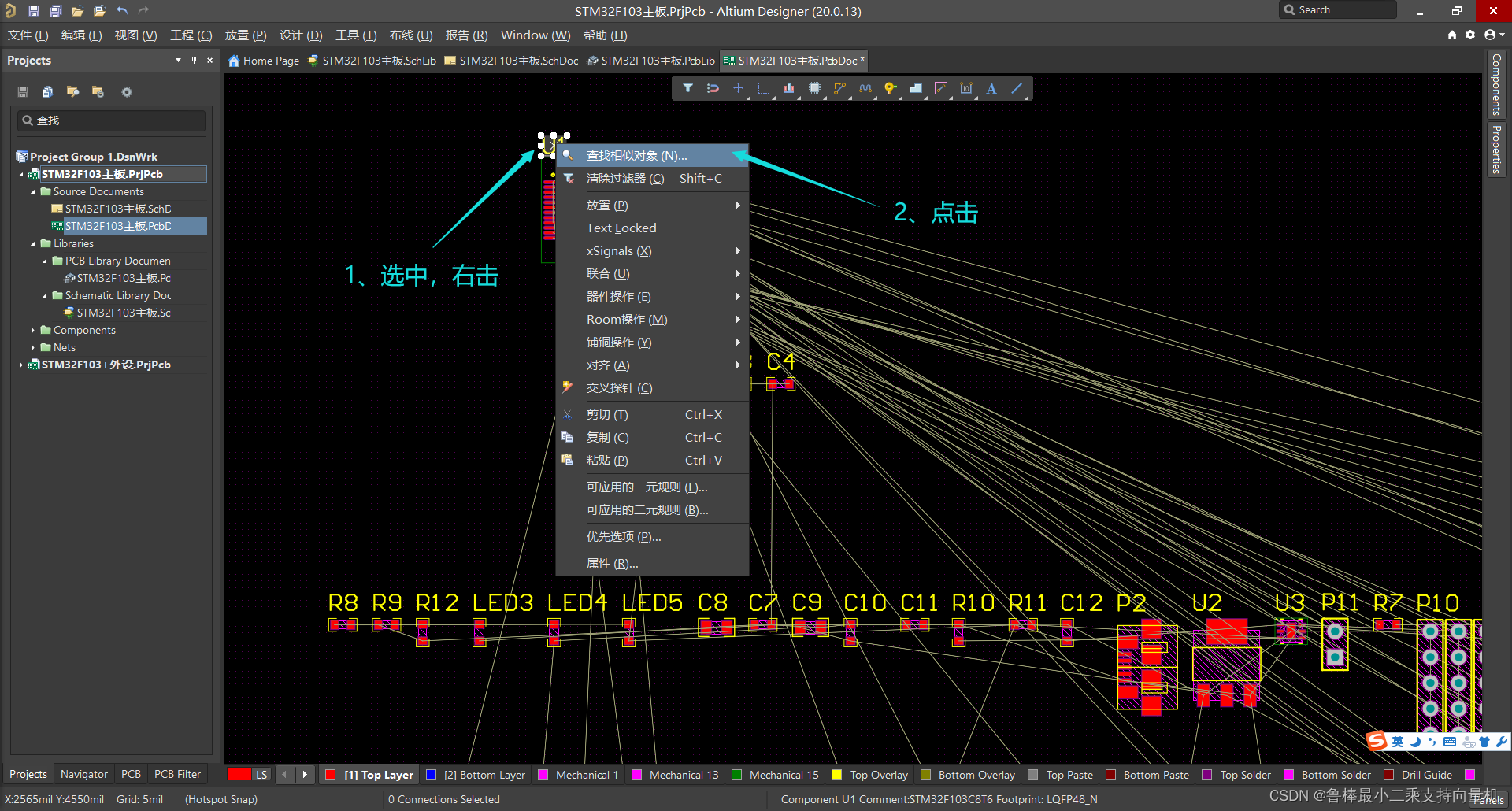Image resolution: width=1512 pixels, height=811 pixels.
Task: Open the Navigator panel tab
Action: [x=84, y=775]
